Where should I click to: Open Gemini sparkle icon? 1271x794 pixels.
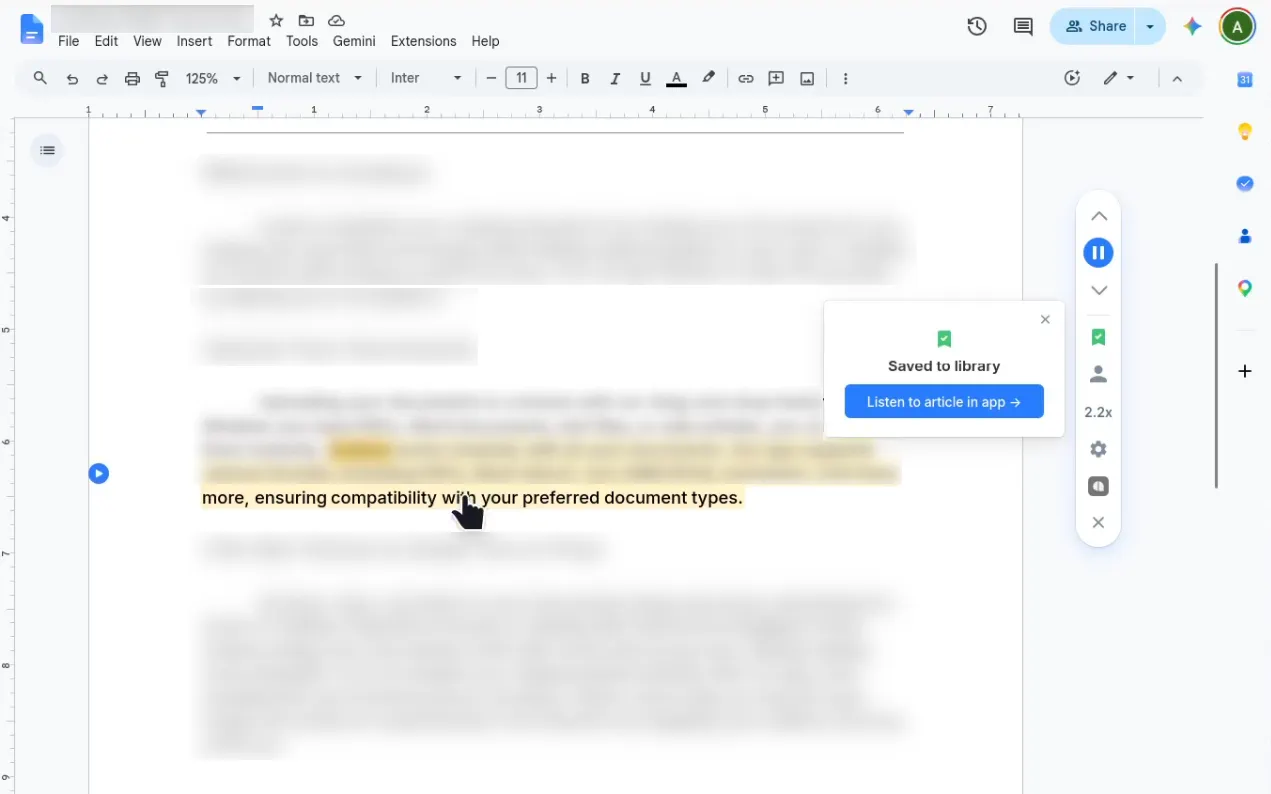click(x=1192, y=27)
